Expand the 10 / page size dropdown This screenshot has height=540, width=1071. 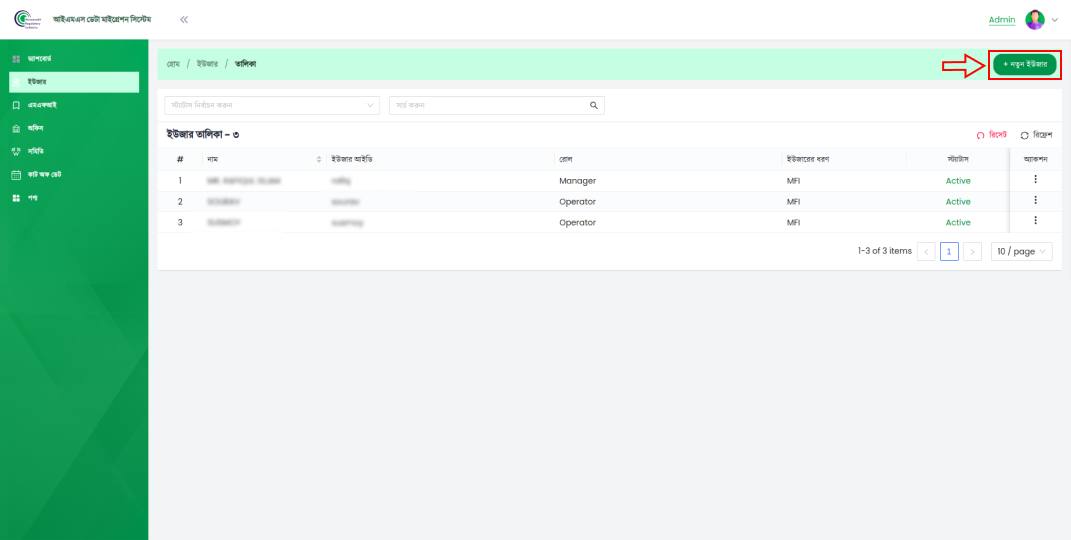coord(1021,251)
